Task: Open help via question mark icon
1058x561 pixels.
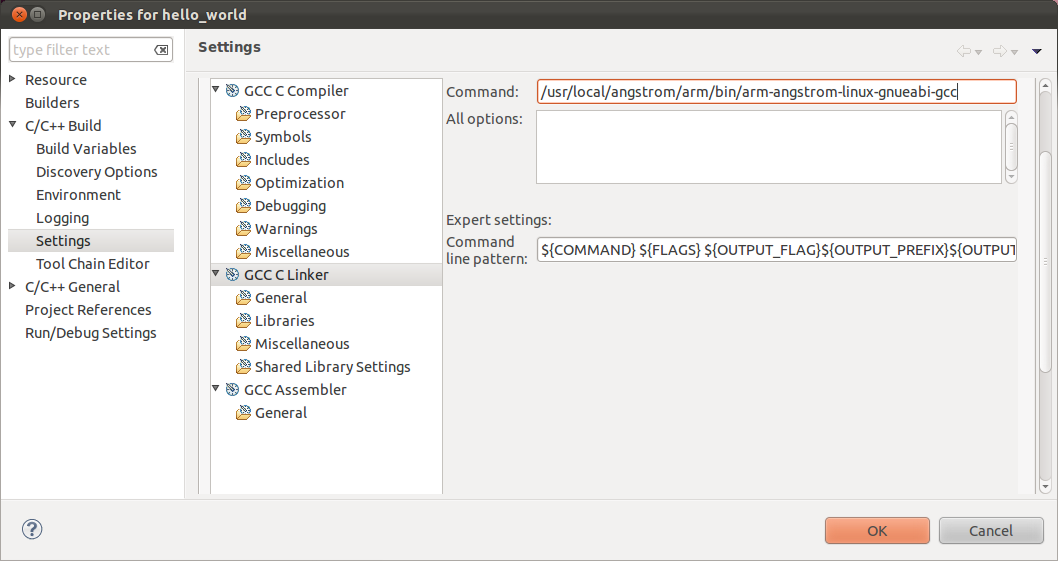Action: 32,529
